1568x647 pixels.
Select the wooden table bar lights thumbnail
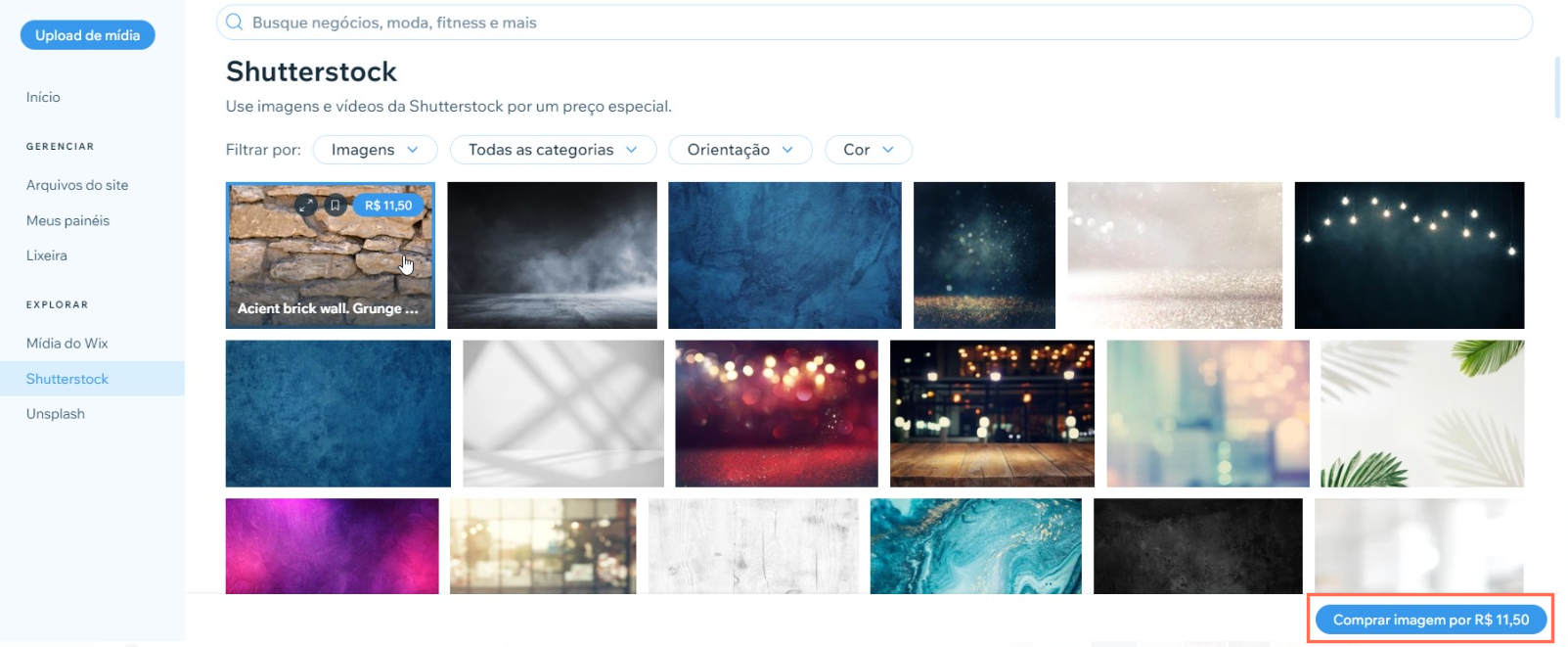pyautogui.click(x=992, y=414)
